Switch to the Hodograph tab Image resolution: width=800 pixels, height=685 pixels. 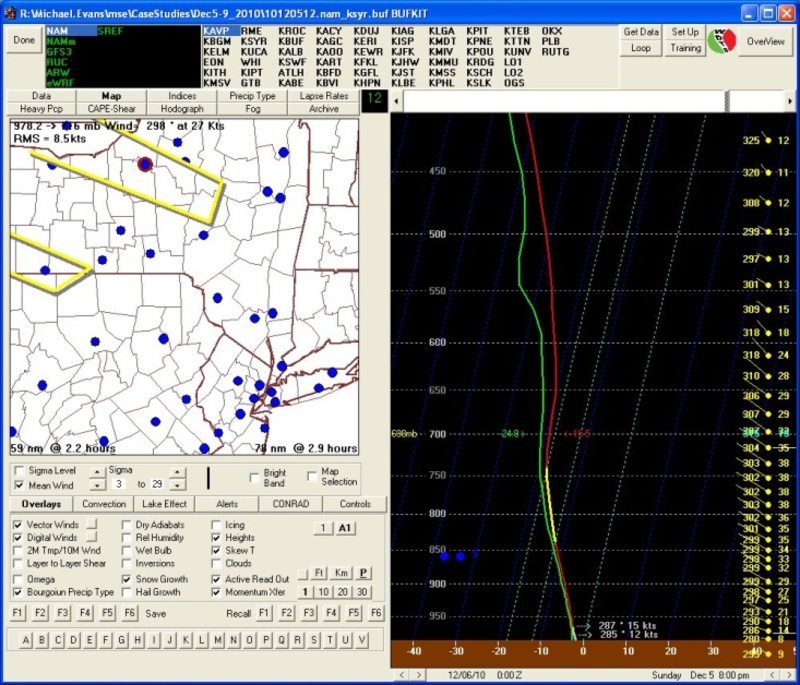click(182, 109)
